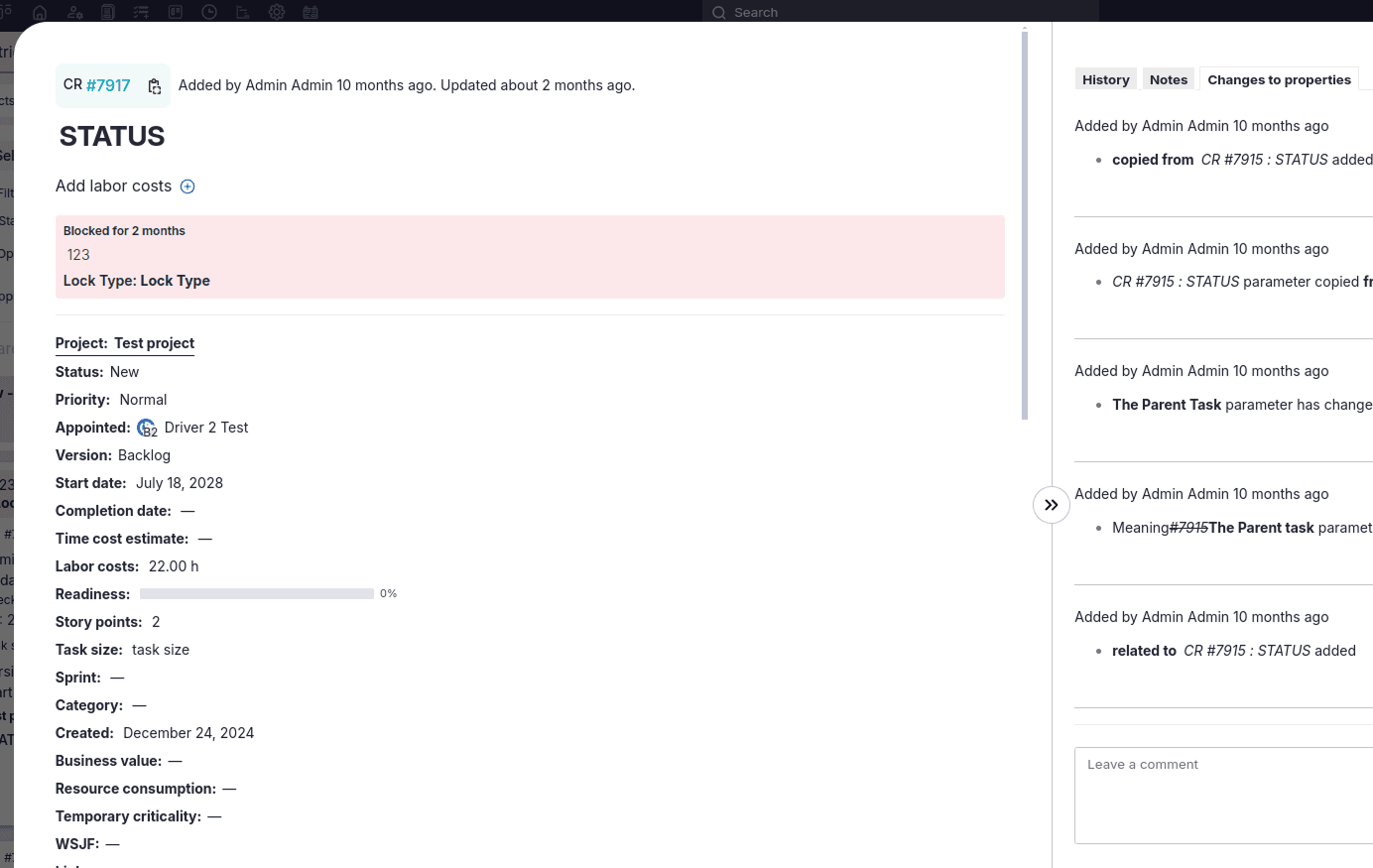Viewport: 1373px width, 868px height.
Task: Copy the CR #7917 link via clipboard icon
Action: coord(155,86)
